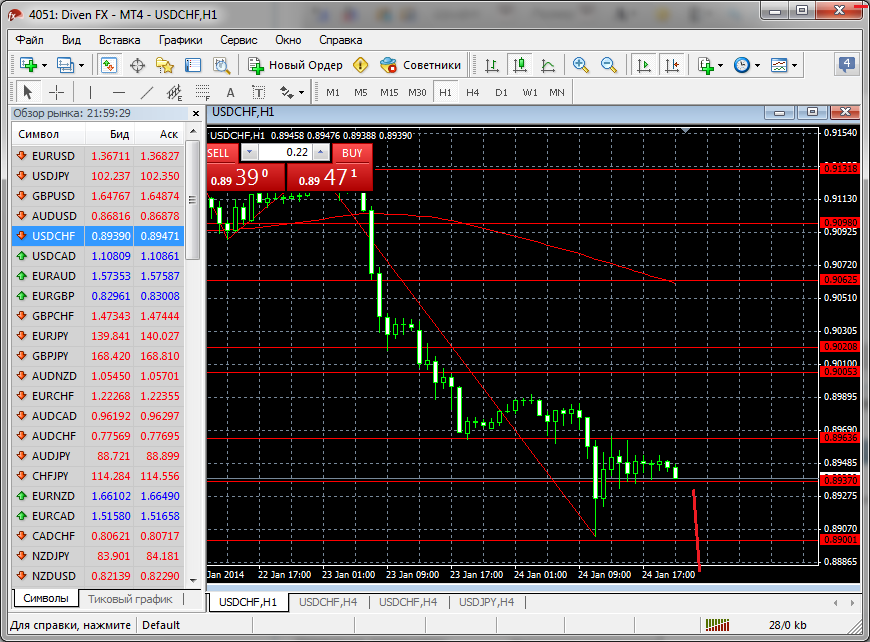Toggle Chart Shift icon

(672, 65)
